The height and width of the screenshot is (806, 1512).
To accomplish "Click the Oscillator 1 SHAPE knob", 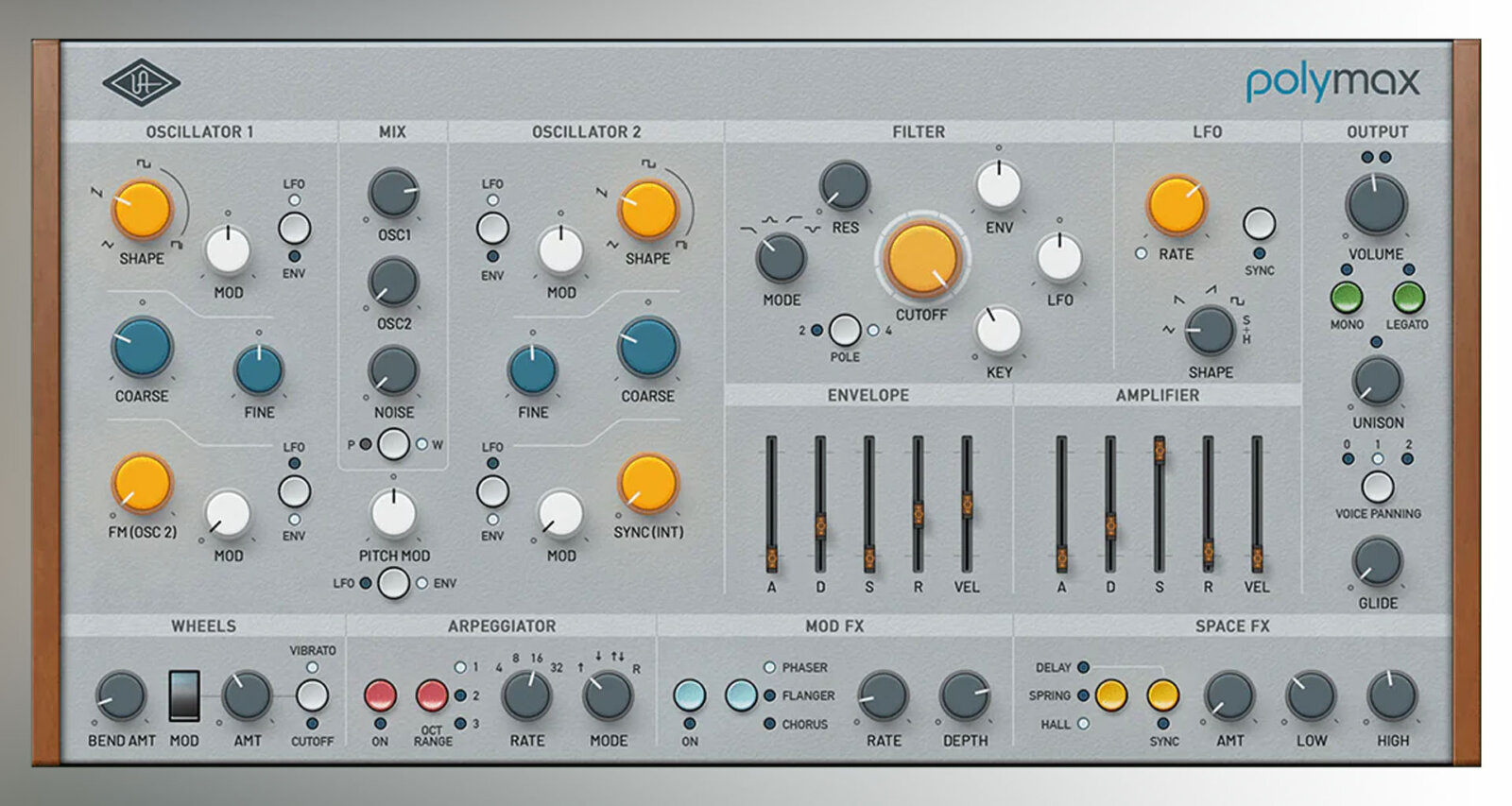I will [142, 209].
